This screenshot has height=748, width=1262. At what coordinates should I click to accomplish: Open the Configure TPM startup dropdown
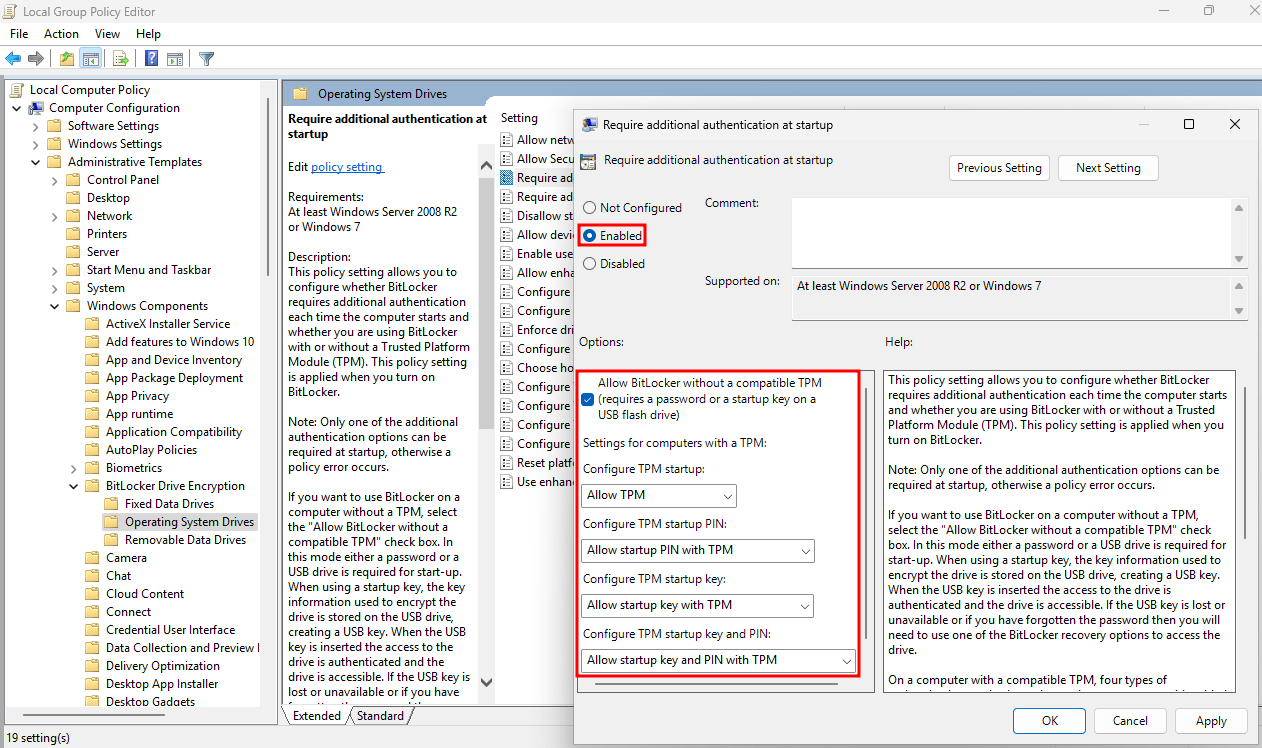(658, 495)
